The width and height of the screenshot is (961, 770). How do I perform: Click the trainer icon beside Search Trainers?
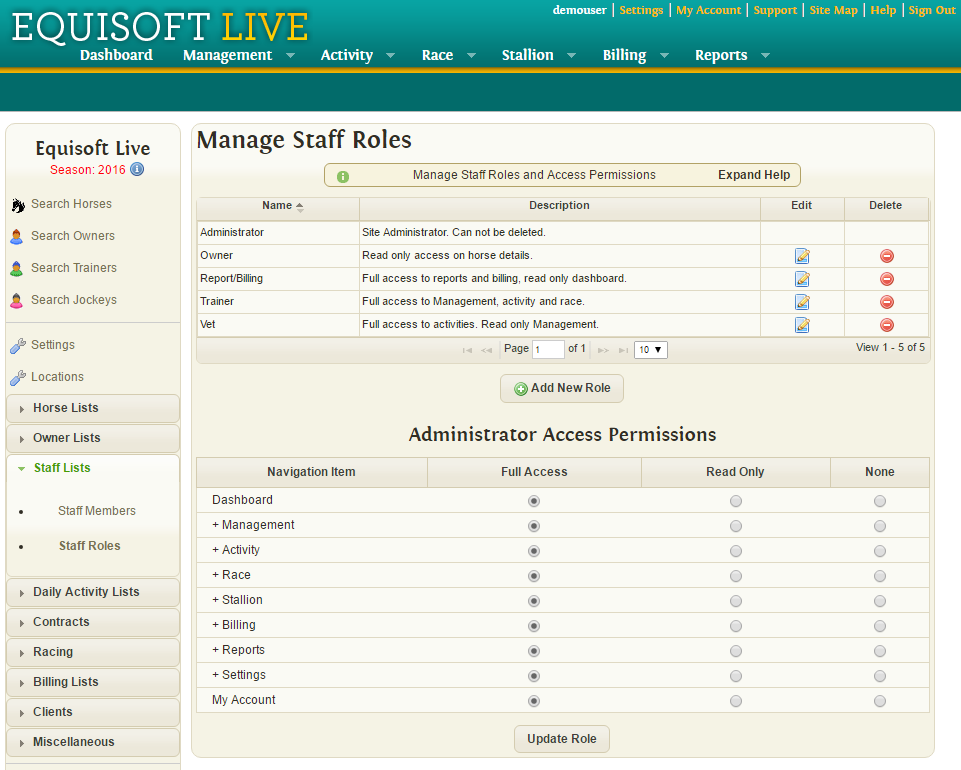(x=17, y=269)
